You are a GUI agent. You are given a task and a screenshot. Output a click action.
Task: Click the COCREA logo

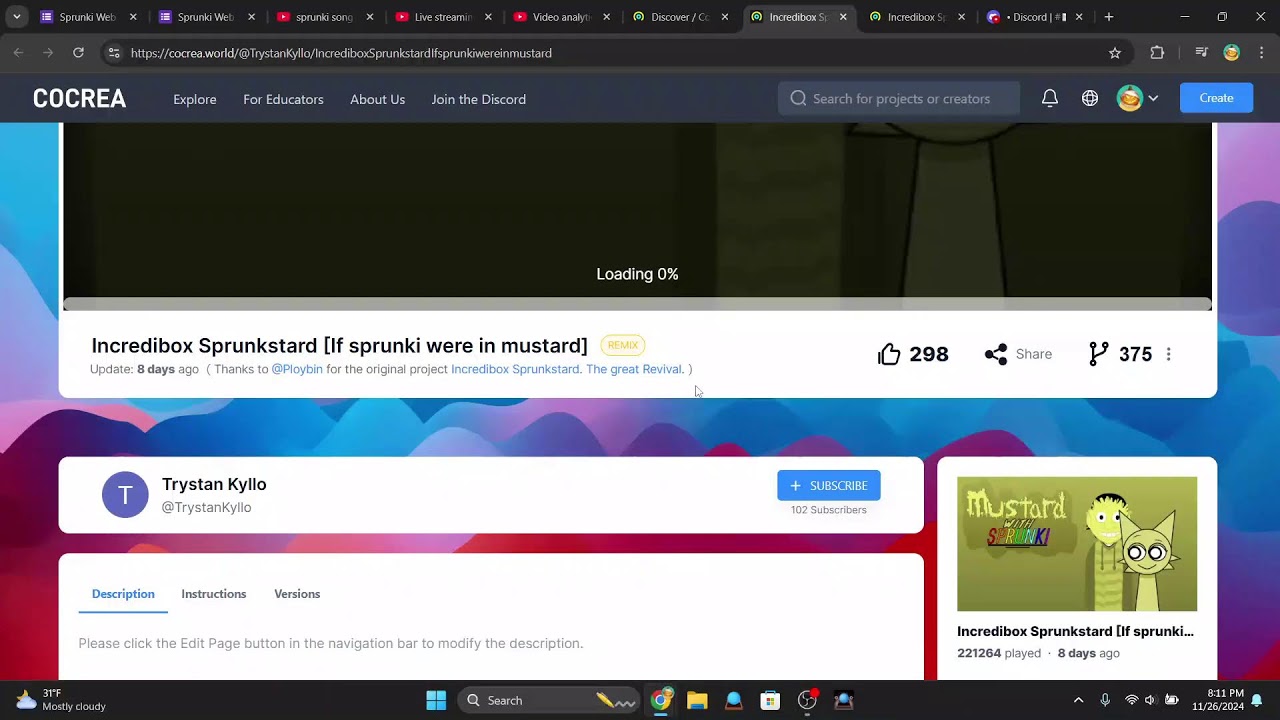pos(79,98)
